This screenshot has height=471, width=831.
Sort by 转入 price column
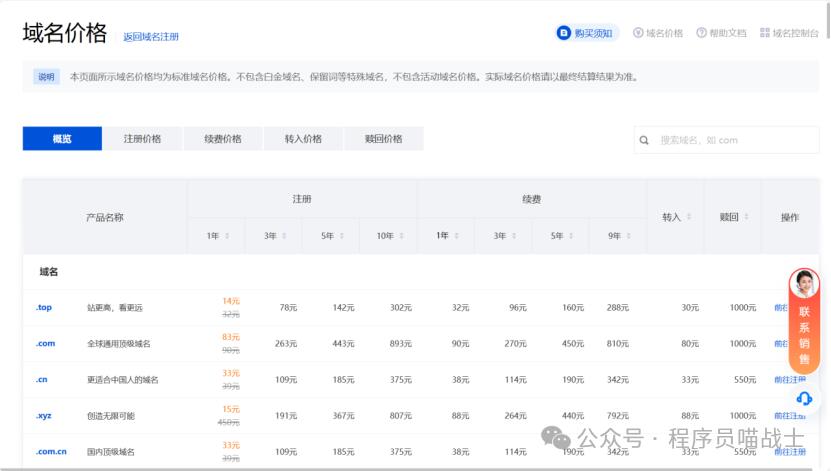tap(688, 217)
